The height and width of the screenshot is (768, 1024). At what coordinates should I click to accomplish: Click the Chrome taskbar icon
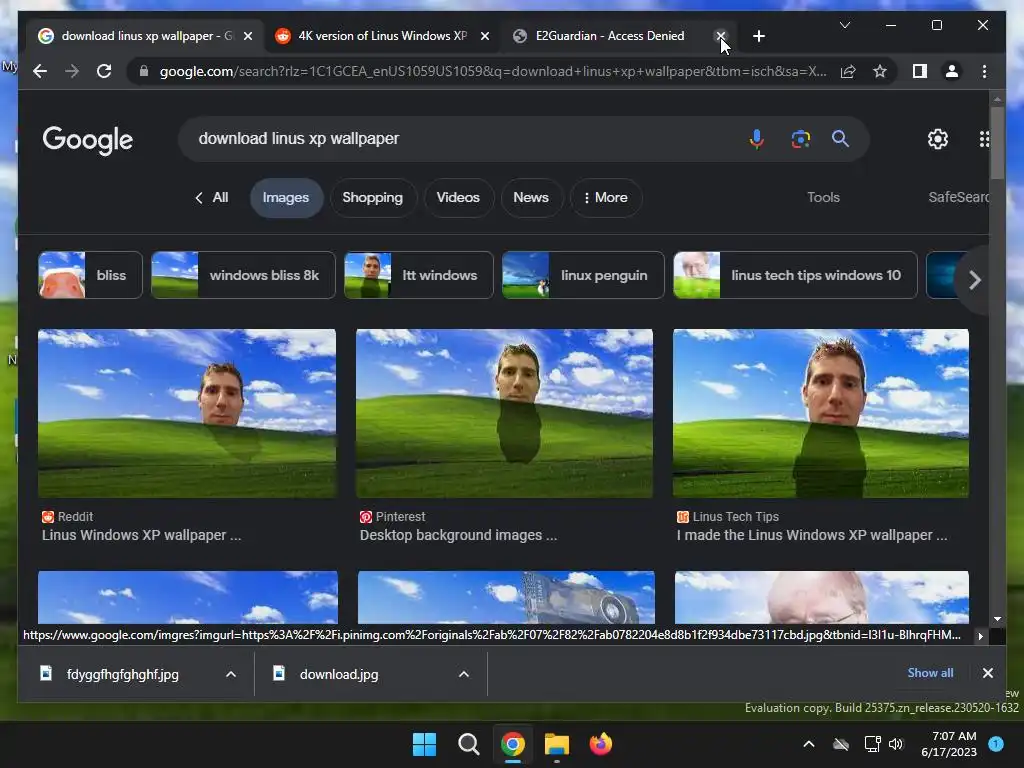(x=513, y=744)
